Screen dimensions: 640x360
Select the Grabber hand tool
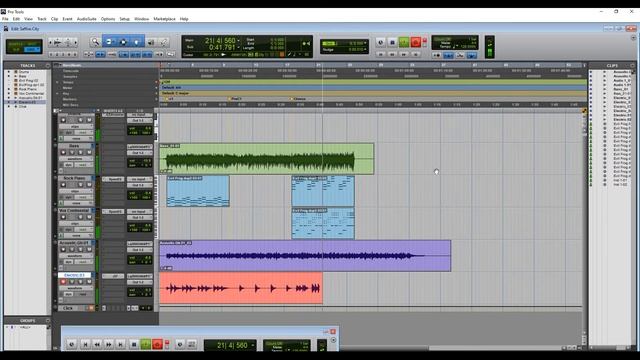pos(136,42)
